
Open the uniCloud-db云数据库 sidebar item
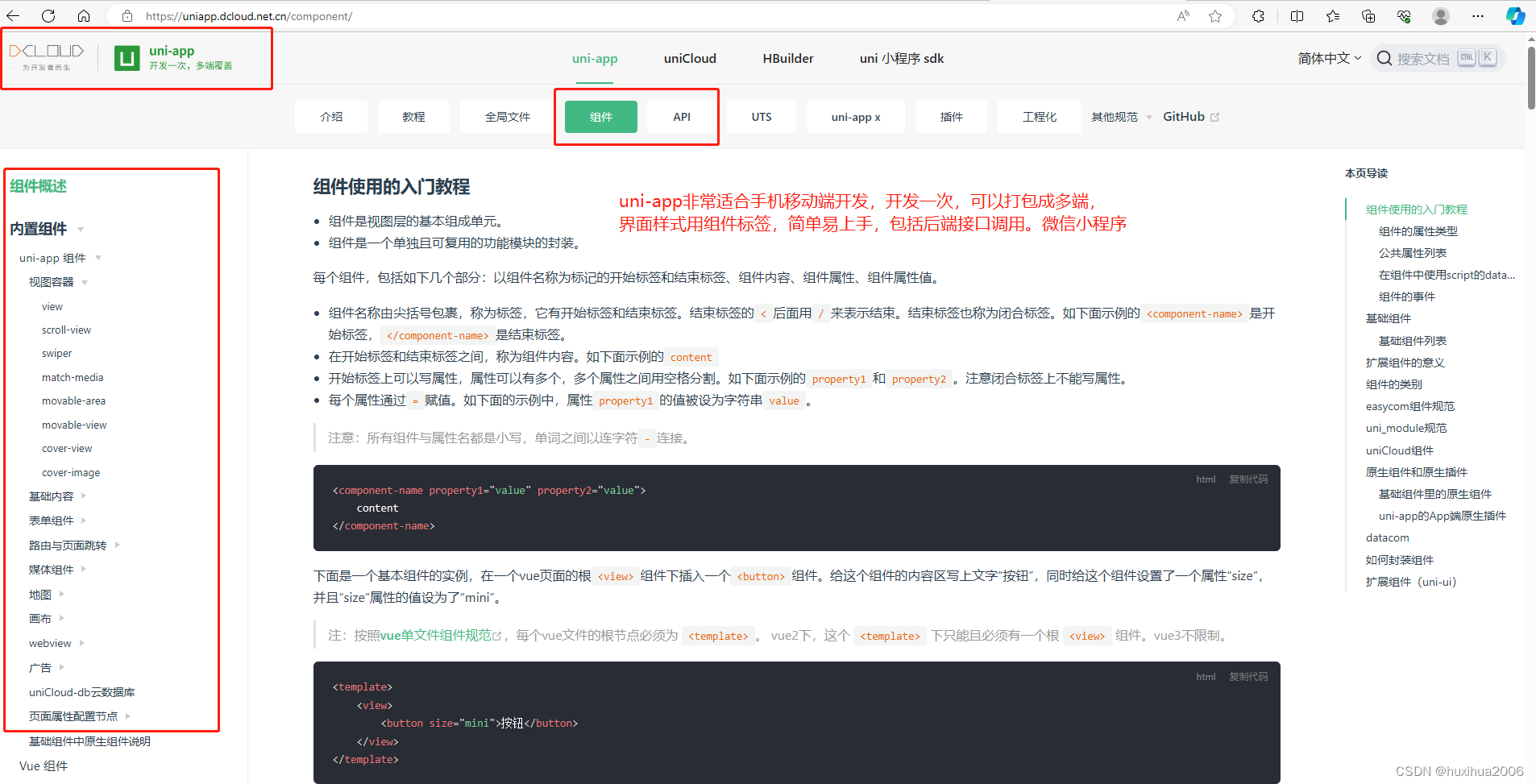(x=82, y=693)
